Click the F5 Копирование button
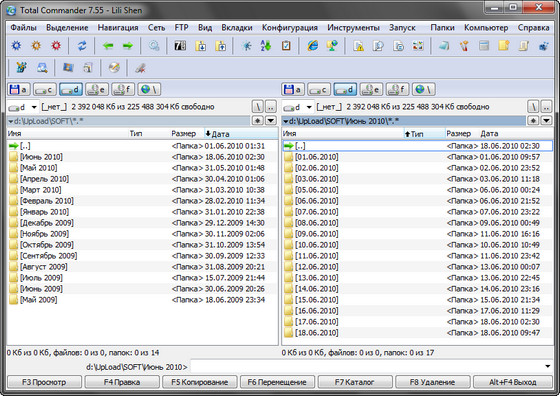 (200, 382)
